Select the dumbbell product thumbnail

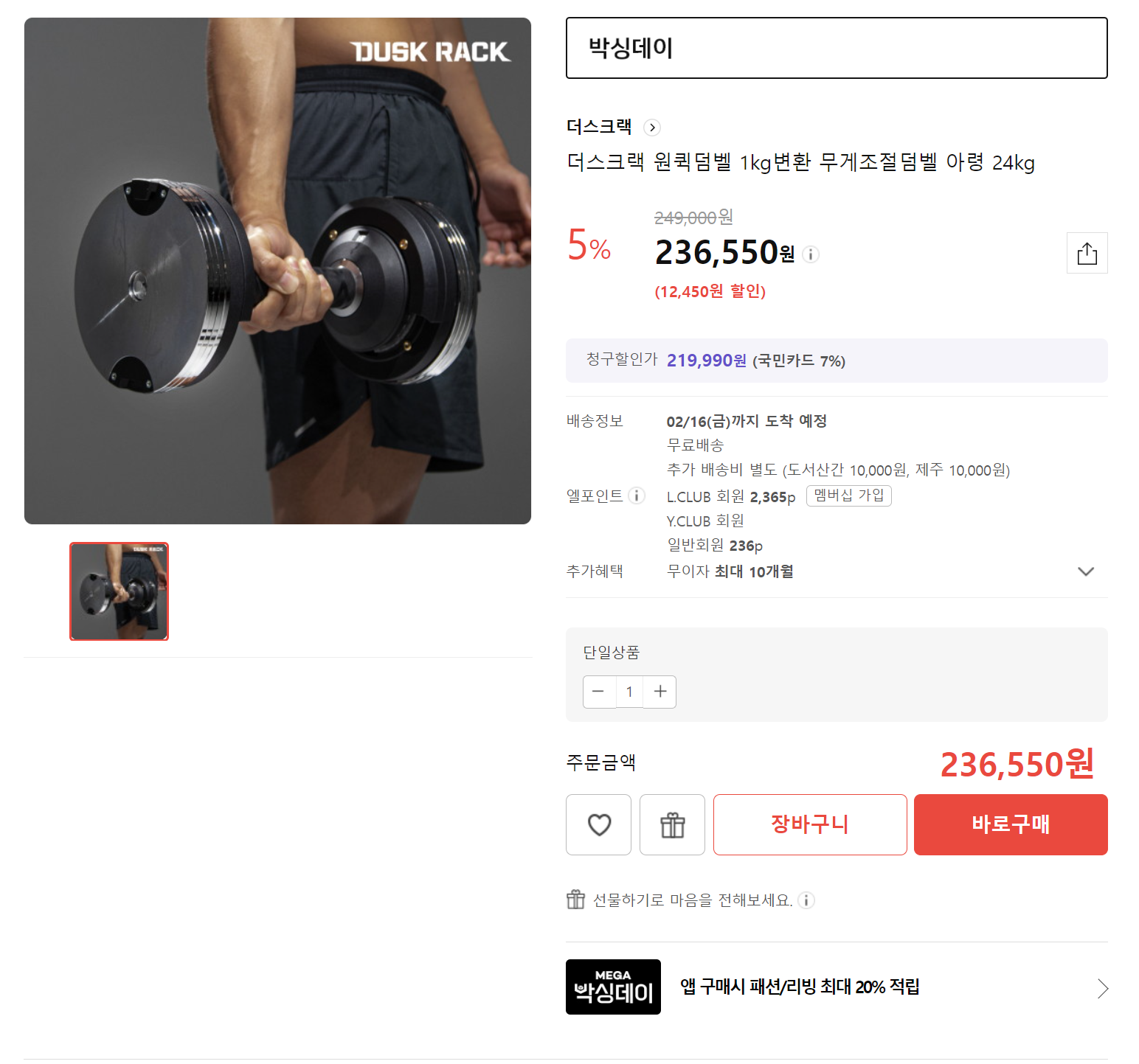click(x=119, y=591)
